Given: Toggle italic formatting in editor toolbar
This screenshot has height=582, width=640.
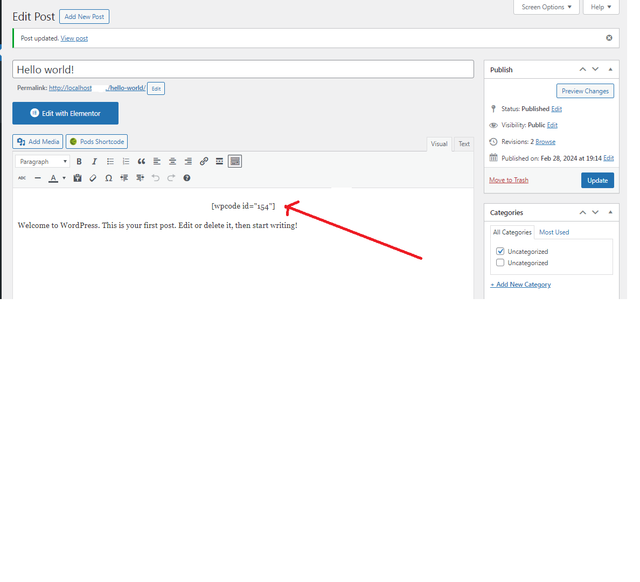Looking at the screenshot, I should [x=94, y=162].
